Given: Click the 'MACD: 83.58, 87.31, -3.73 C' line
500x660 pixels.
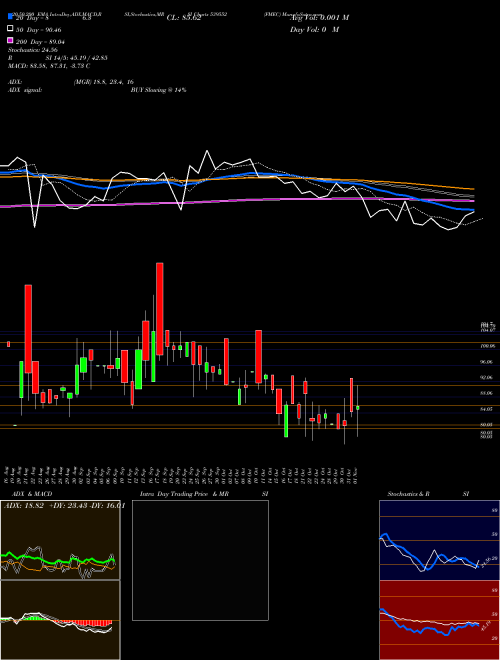Looking at the screenshot, I should (x=49, y=66).
